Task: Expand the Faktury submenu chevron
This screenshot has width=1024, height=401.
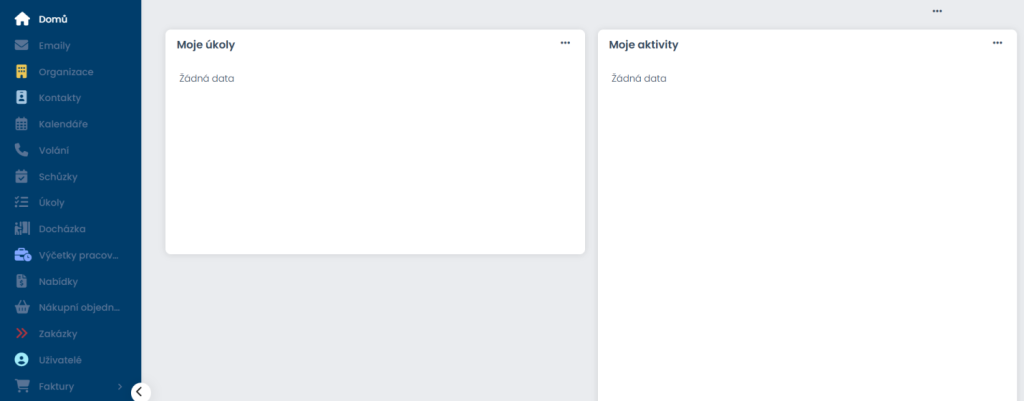Action: (x=120, y=386)
